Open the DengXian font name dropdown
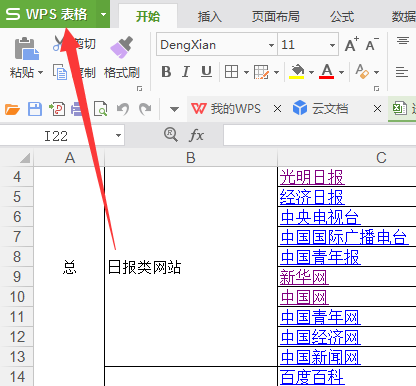 [x=271, y=45]
